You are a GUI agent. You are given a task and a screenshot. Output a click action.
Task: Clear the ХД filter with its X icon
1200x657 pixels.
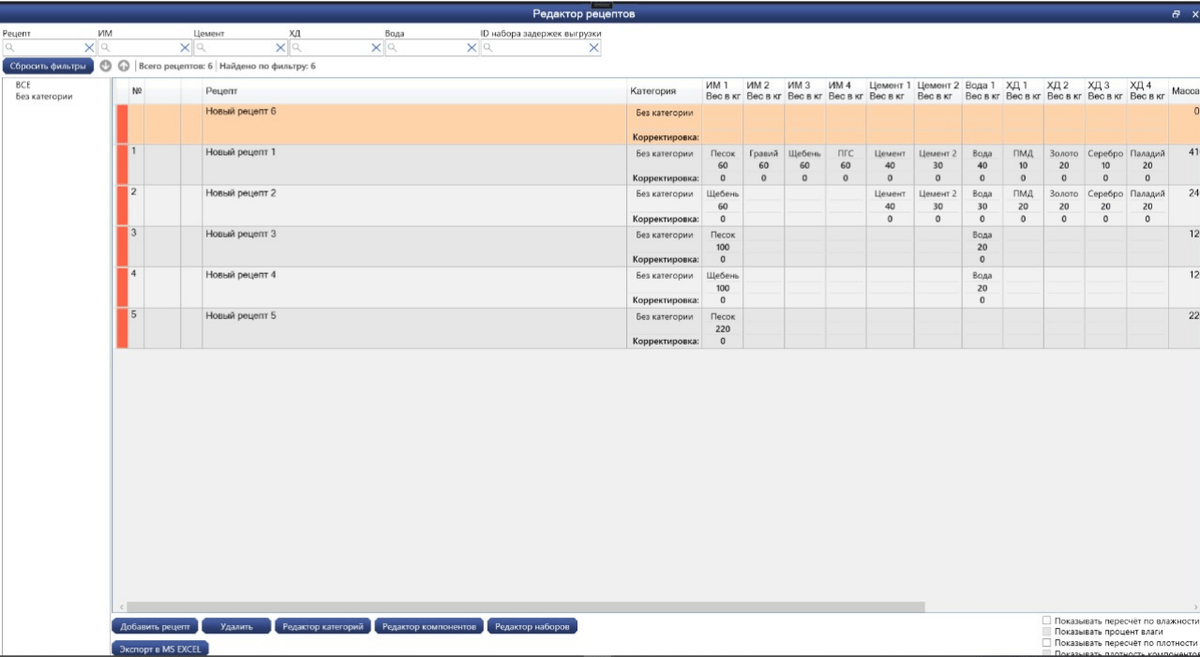377,47
